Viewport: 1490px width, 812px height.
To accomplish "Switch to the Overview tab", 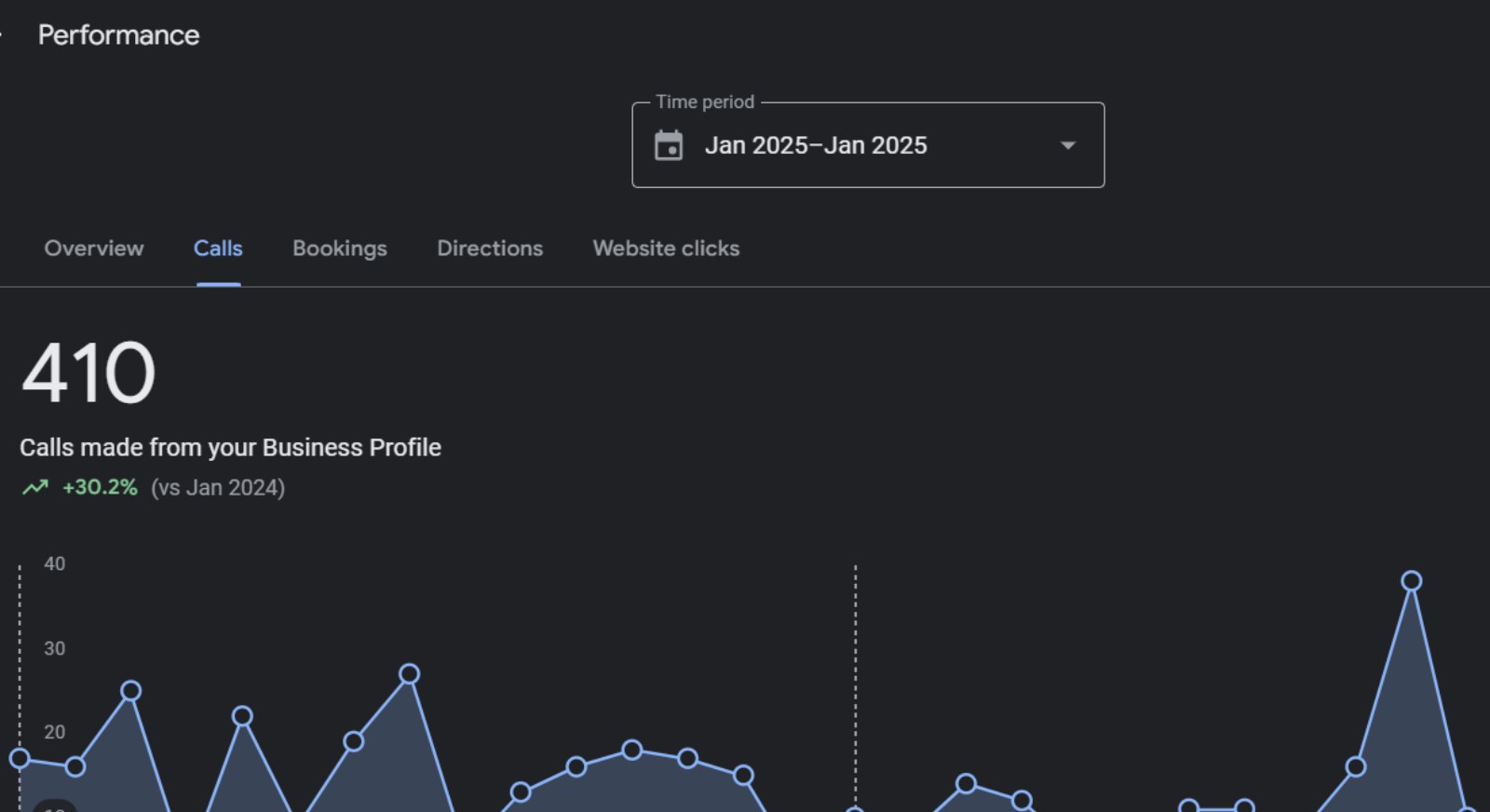I will pyautogui.click(x=94, y=249).
